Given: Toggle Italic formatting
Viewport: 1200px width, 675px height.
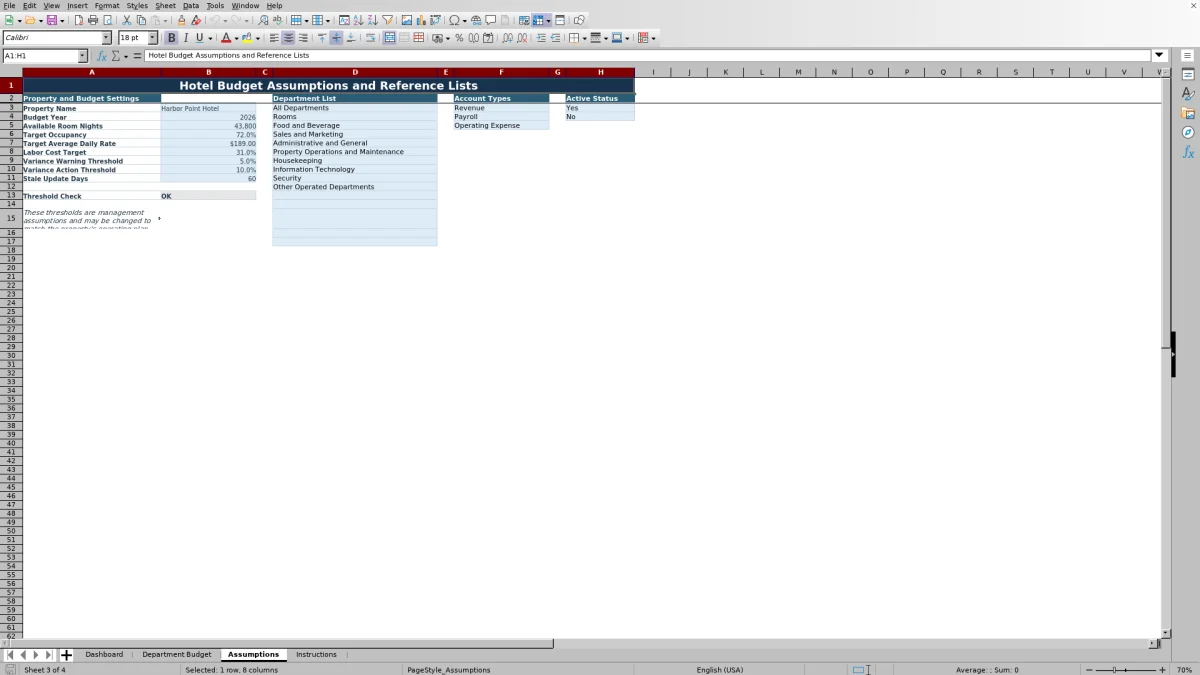Looking at the screenshot, I should (x=185, y=38).
